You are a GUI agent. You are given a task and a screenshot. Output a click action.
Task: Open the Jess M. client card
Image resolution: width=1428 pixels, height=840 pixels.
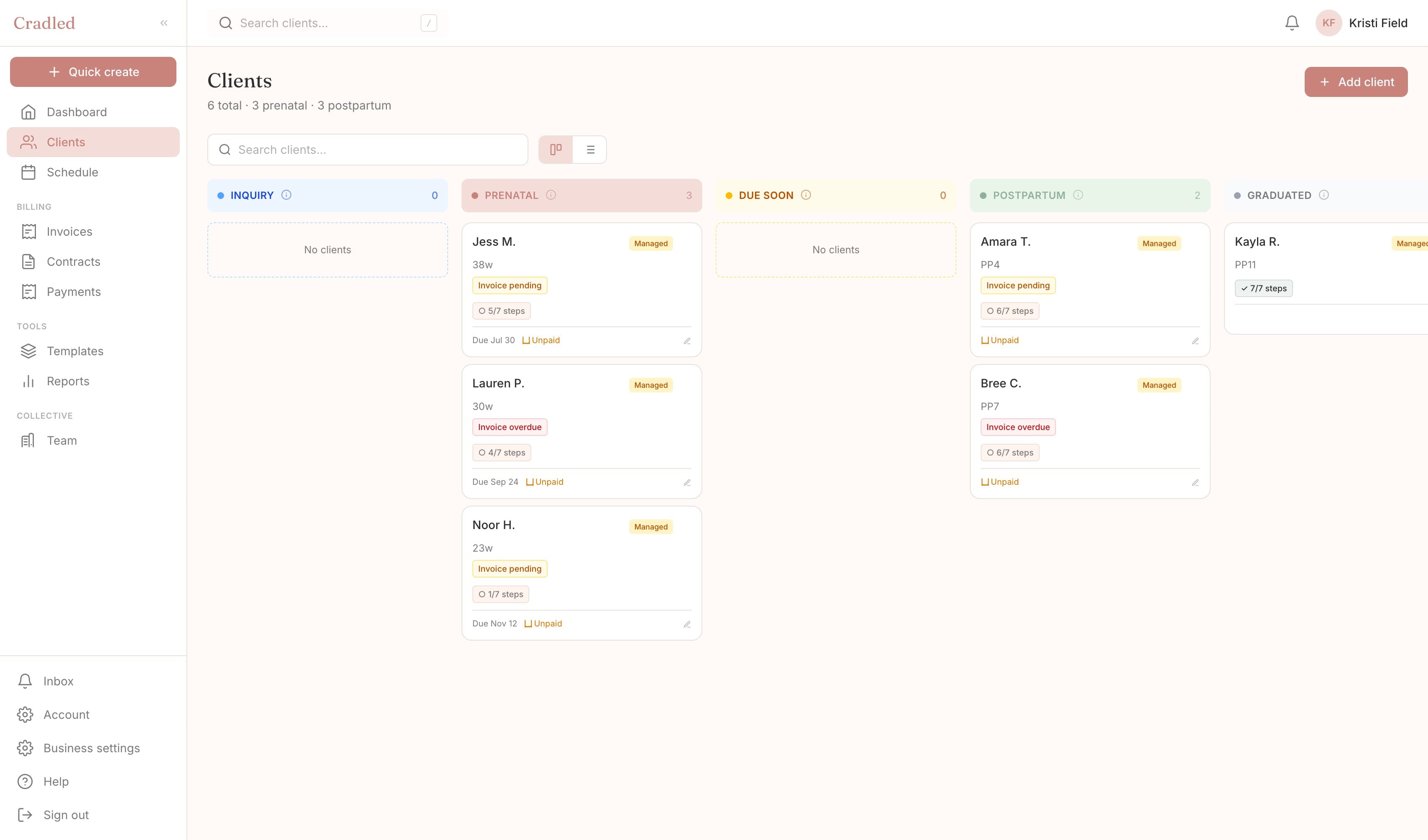coord(581,290)
